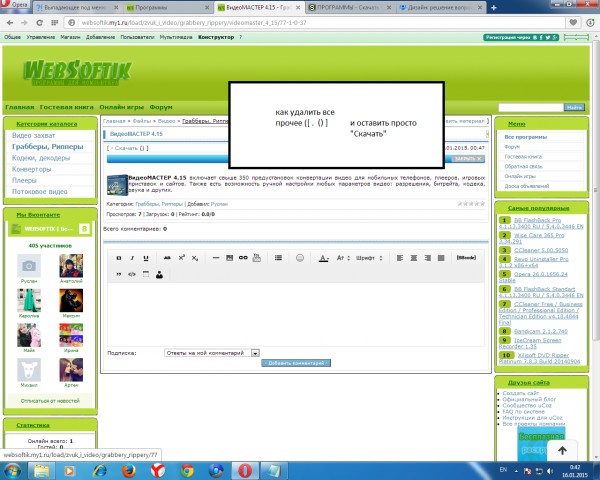Open Google Chrome from the taskbar
Viewport: 600px width, 480px height.
click(x=187, y=471)
